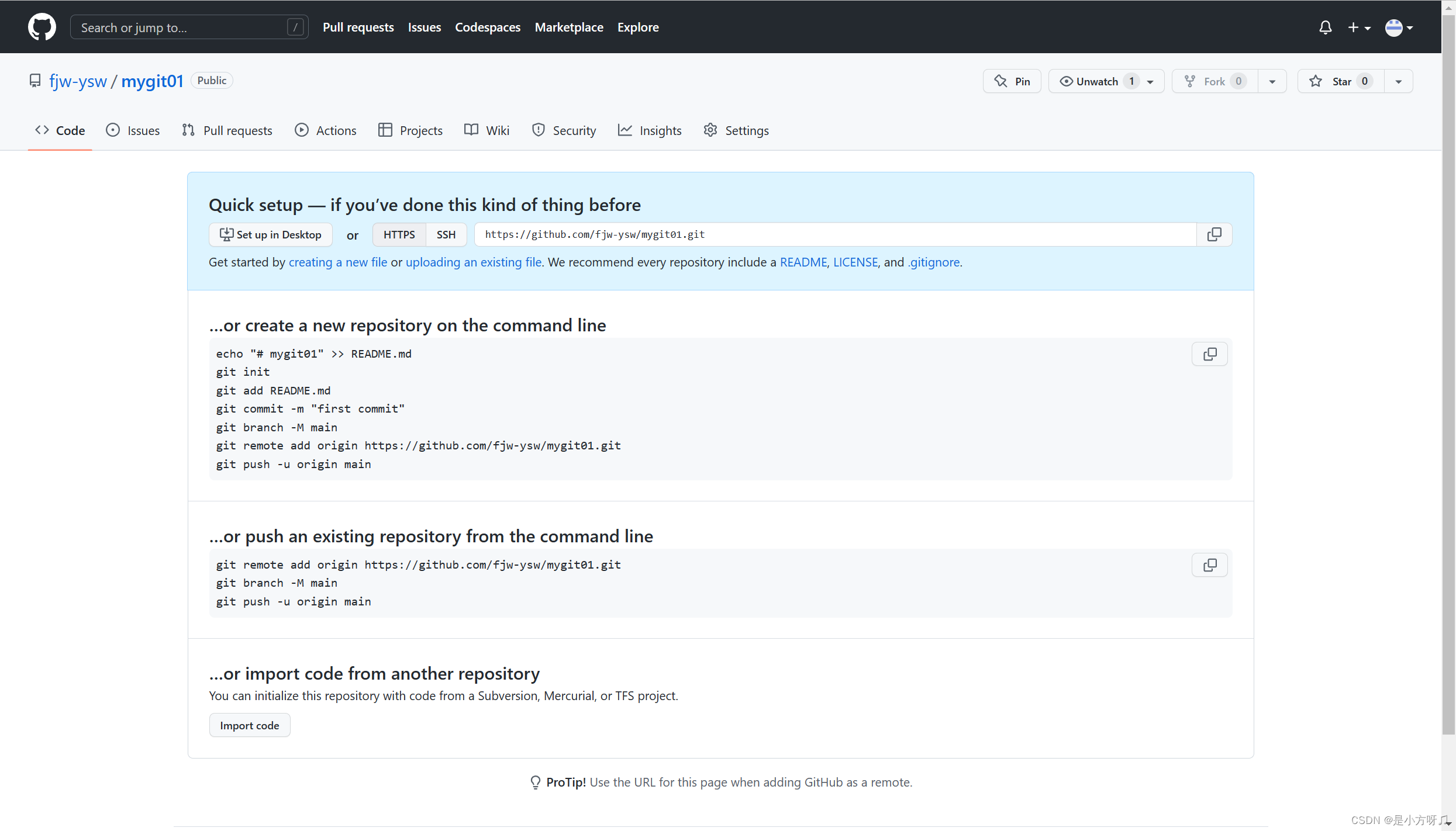The image size is (1456, 831).
Task: Open the GitHub home logo
Action: pyautogui.click(x=42, y=27)
